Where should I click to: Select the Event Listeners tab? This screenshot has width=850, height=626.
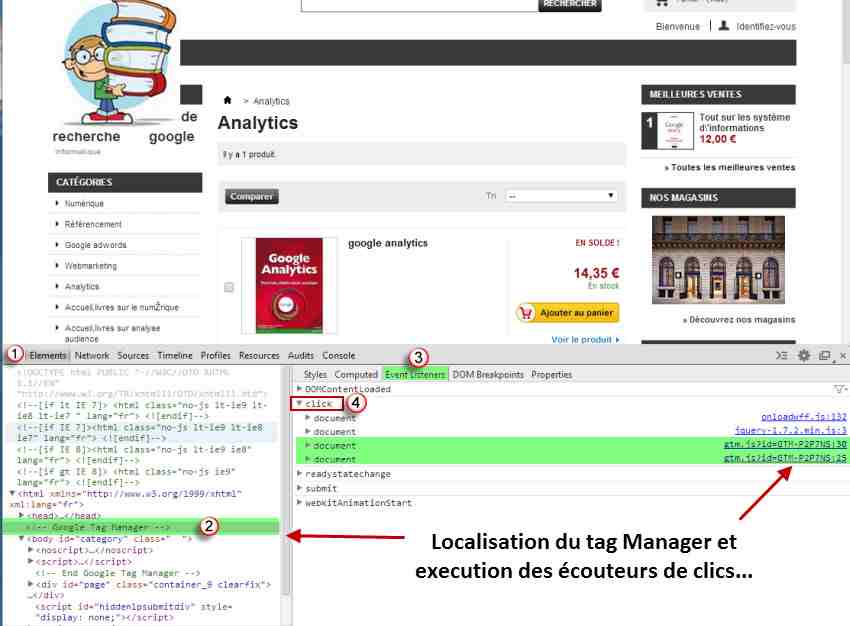pyautogui.click(x=415, y=375)
